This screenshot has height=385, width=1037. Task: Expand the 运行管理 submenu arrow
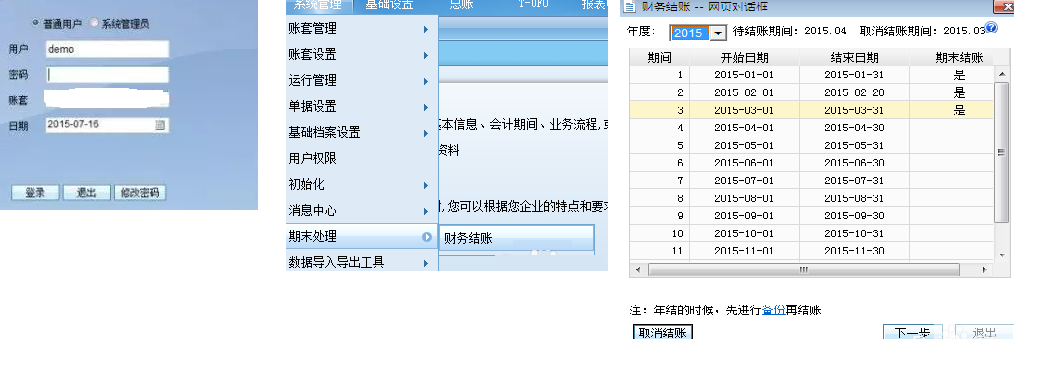(426, 81)
